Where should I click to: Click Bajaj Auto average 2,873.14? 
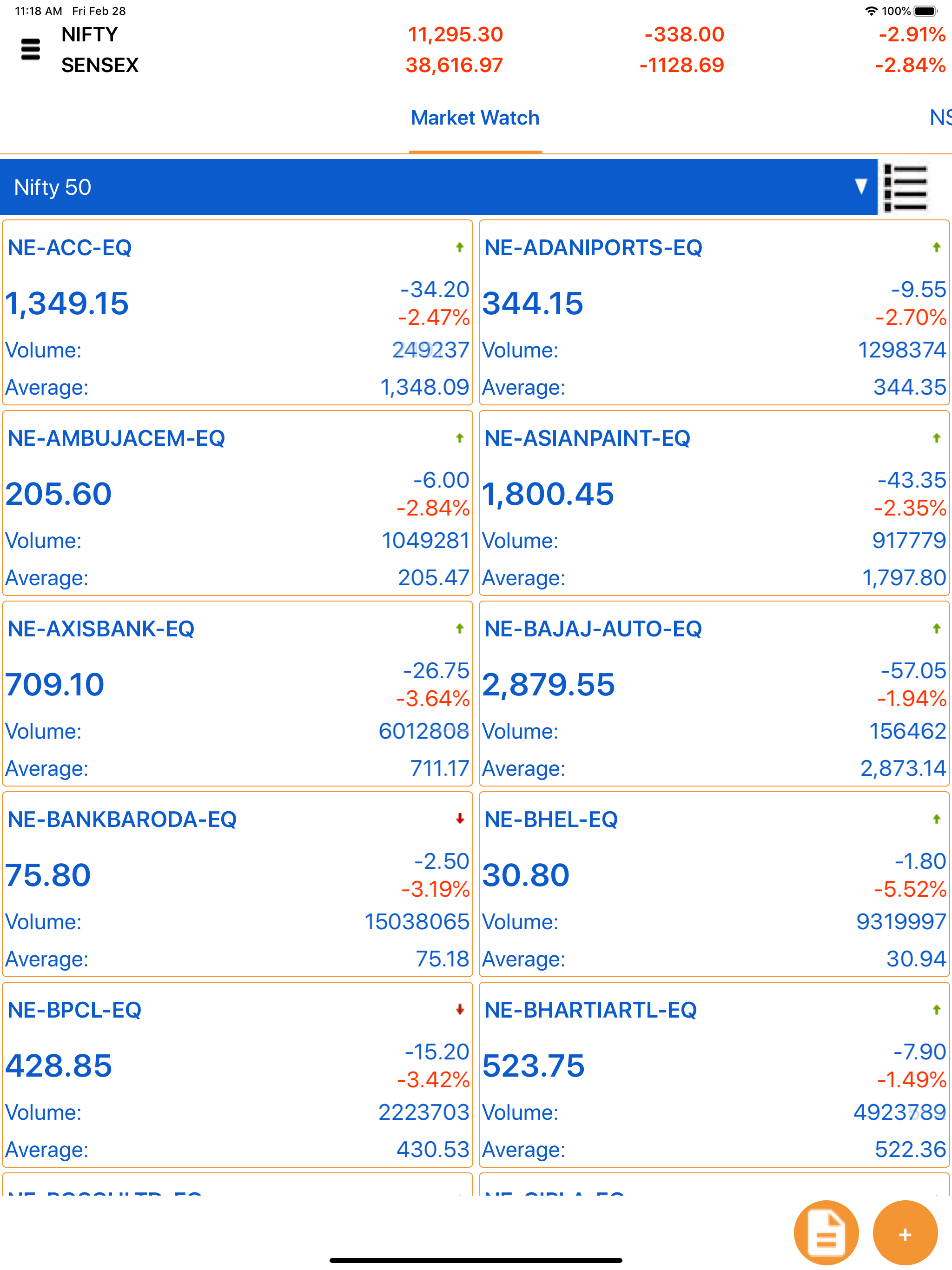(x=903, y=768)
